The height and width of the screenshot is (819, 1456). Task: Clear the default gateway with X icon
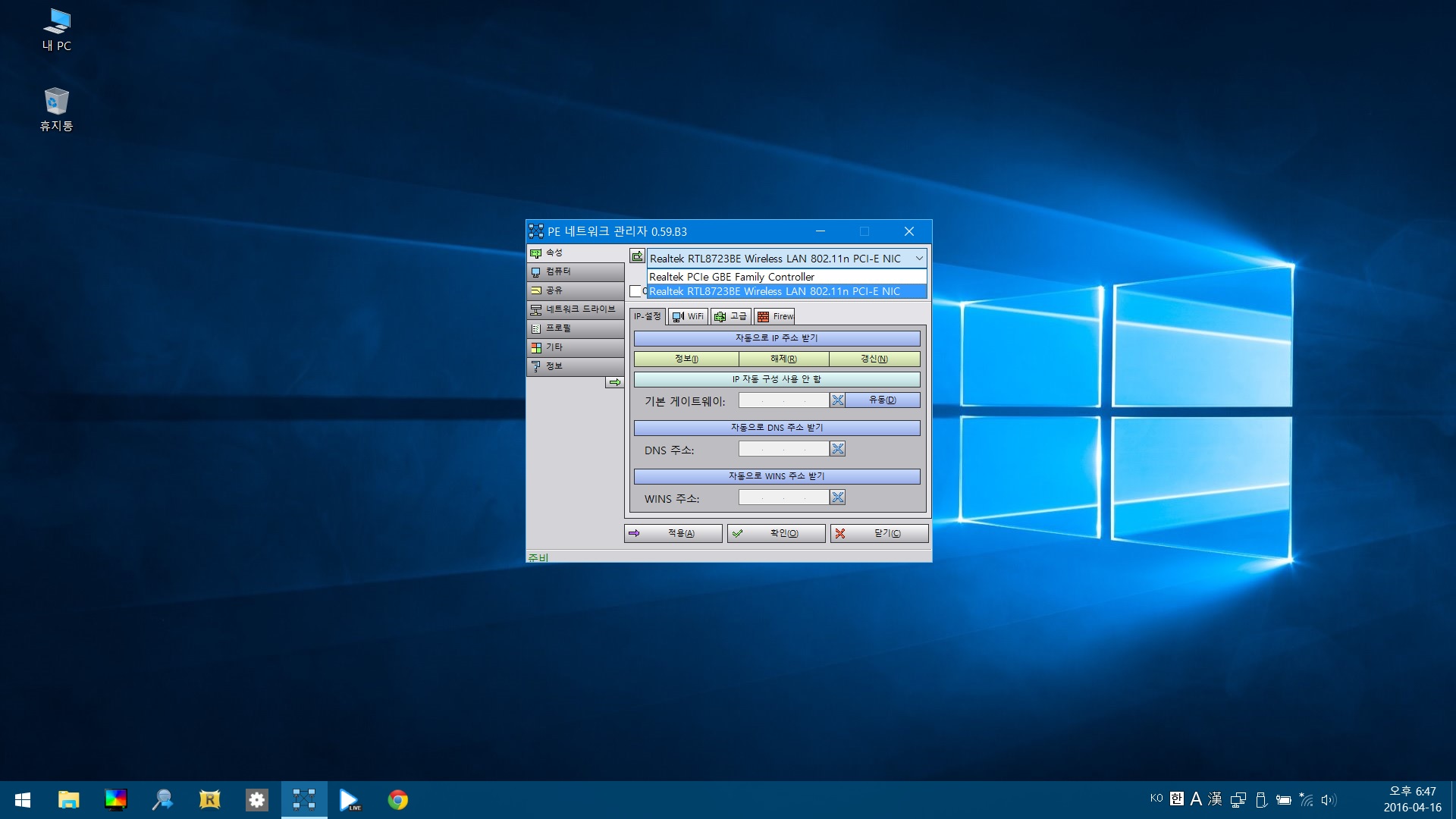point(837,400)
